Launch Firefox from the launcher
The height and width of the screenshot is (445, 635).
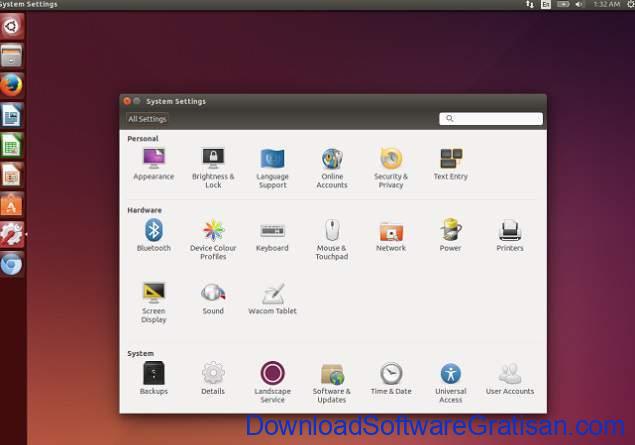coord(12,85)
